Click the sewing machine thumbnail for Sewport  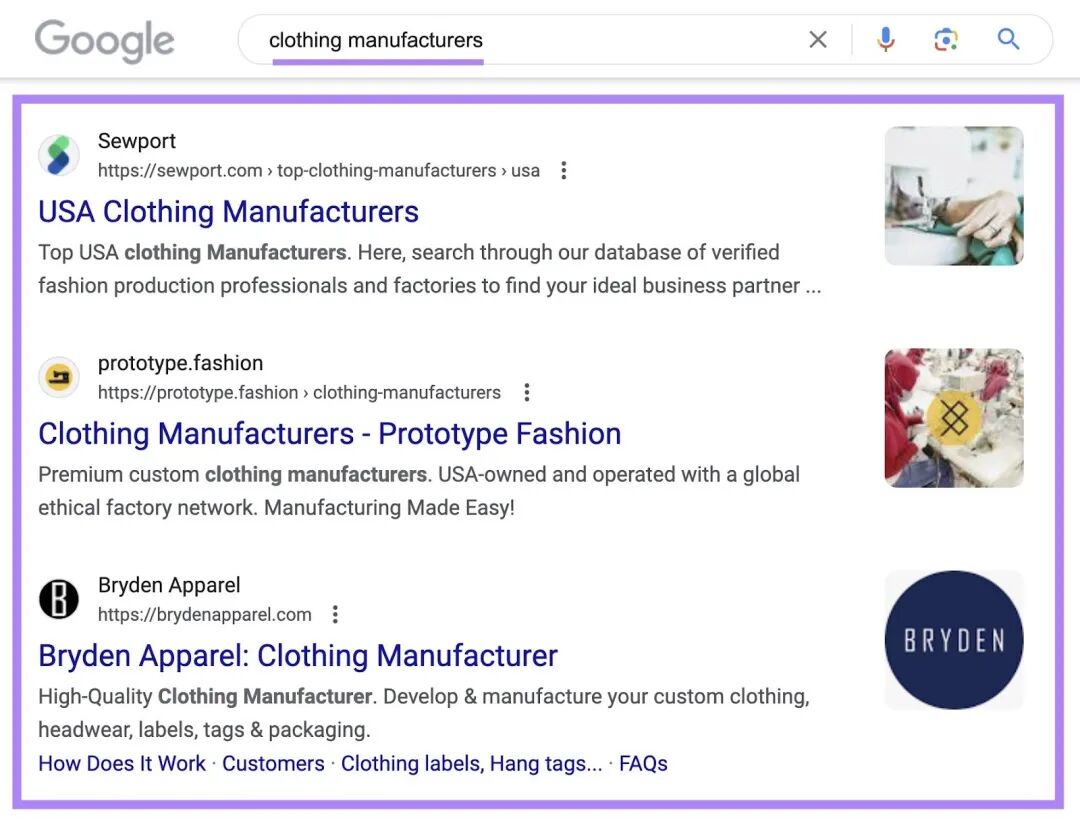click(954, 196)
